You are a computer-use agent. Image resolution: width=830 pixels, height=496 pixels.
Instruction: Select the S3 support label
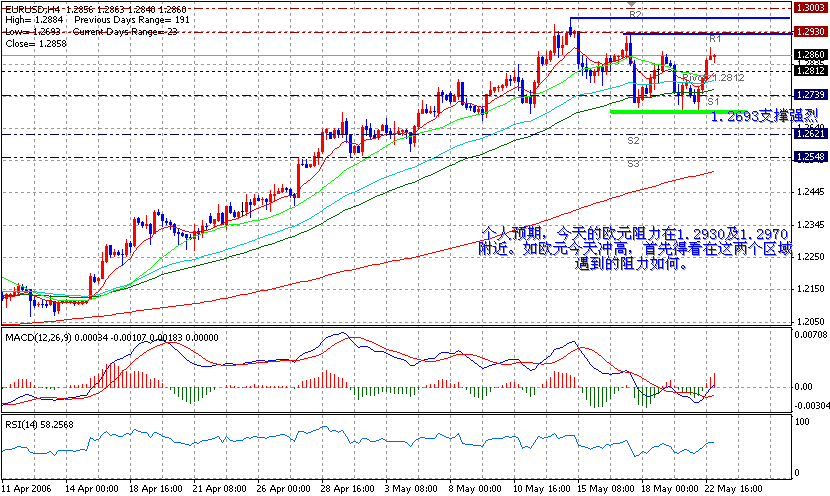click(633, 164)
